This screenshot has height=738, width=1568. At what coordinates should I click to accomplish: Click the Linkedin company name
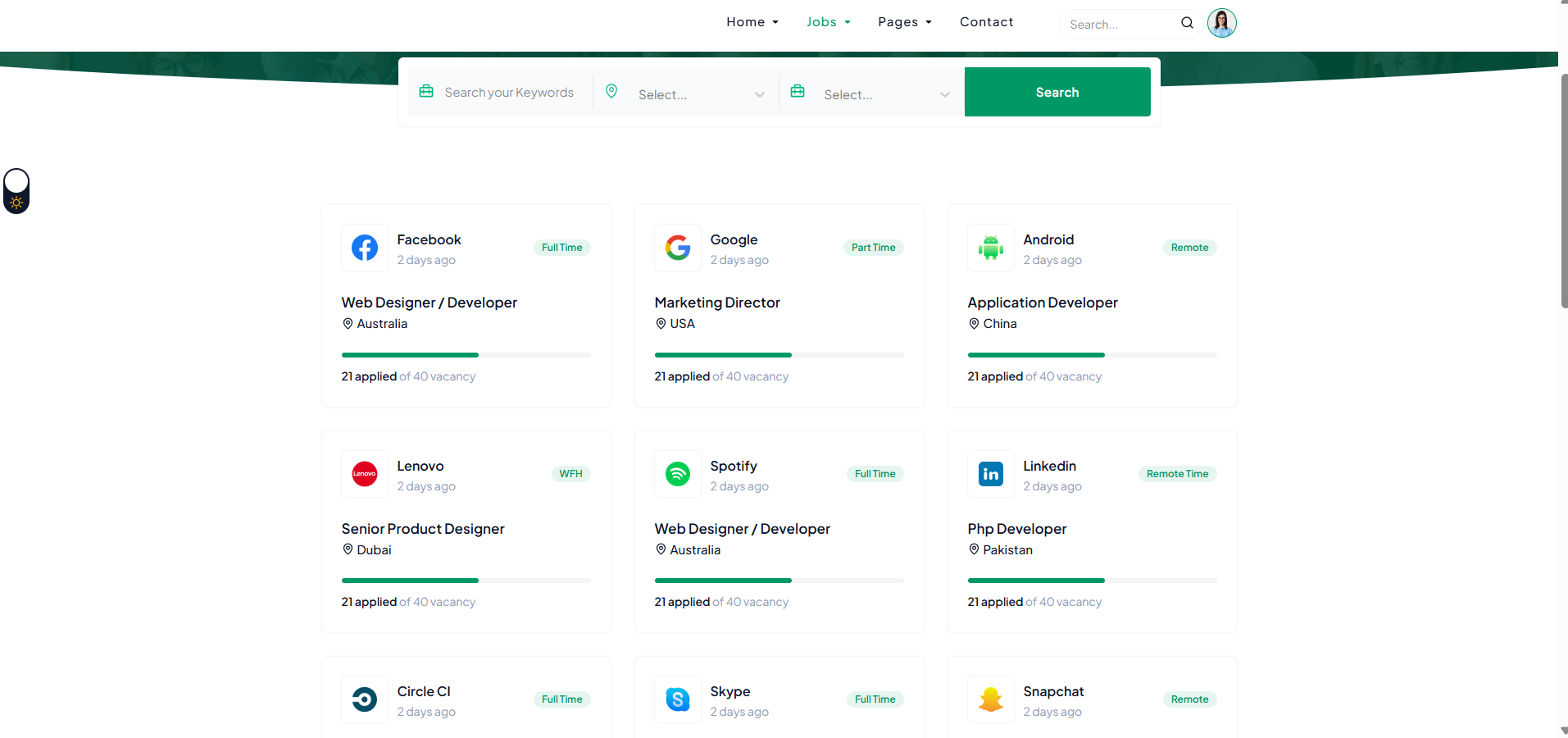tap(1050, 466)
